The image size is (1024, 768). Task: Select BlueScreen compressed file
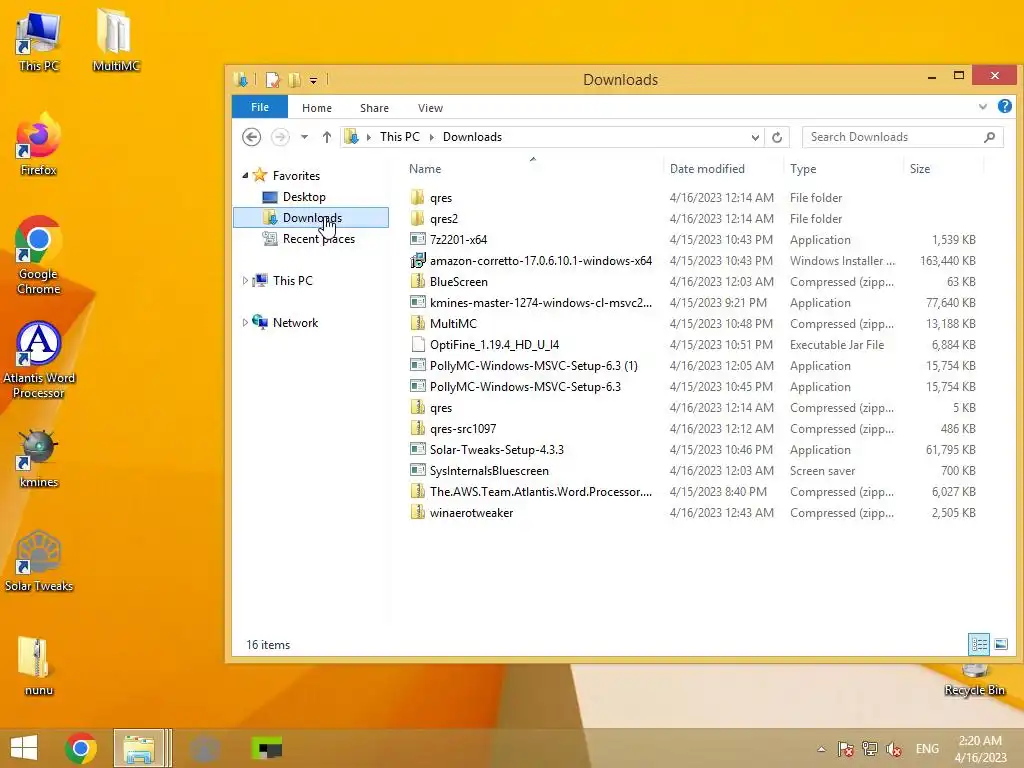tap(458, 281)
